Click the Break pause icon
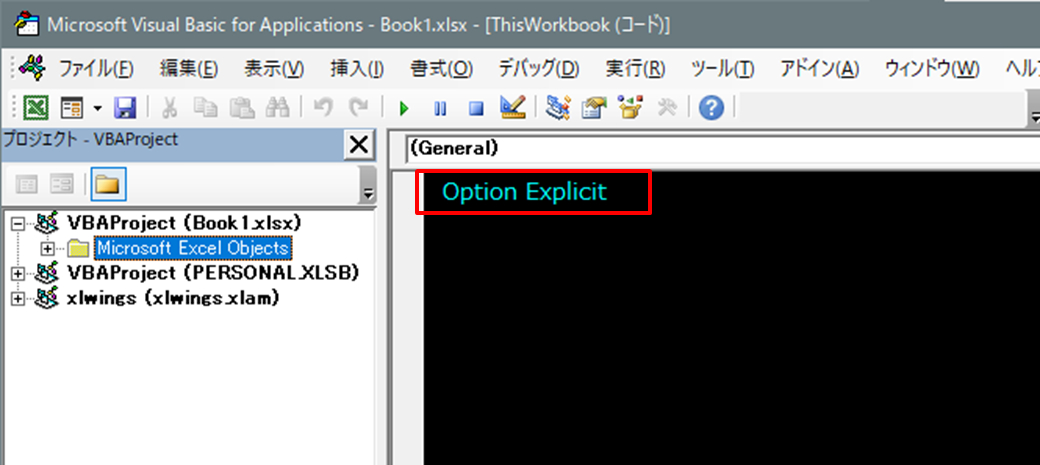 [x=440, y=108]
